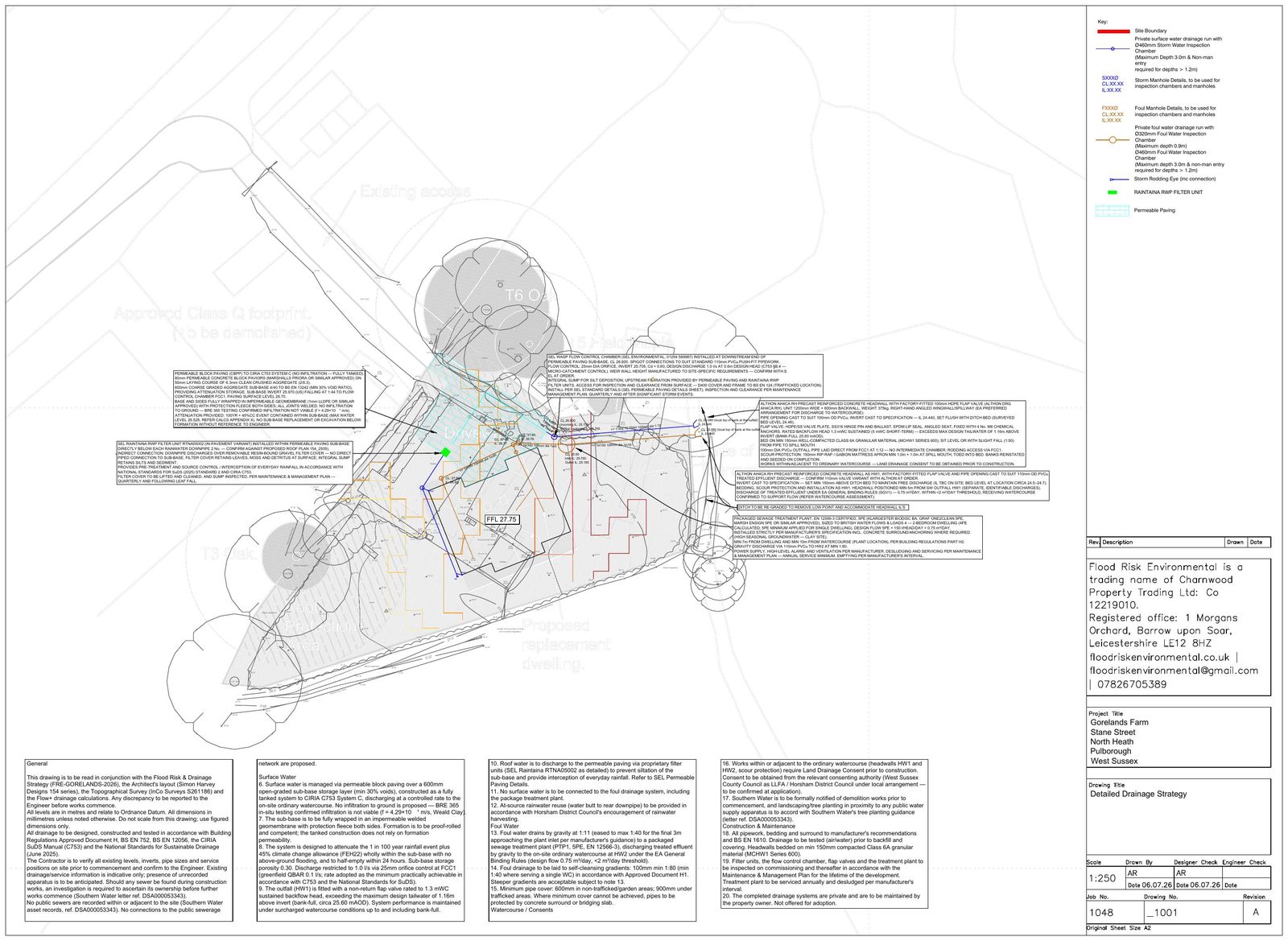Click drawing number '_1001'
Screen dimensions: 1288x941
[x=1163, y=913]
